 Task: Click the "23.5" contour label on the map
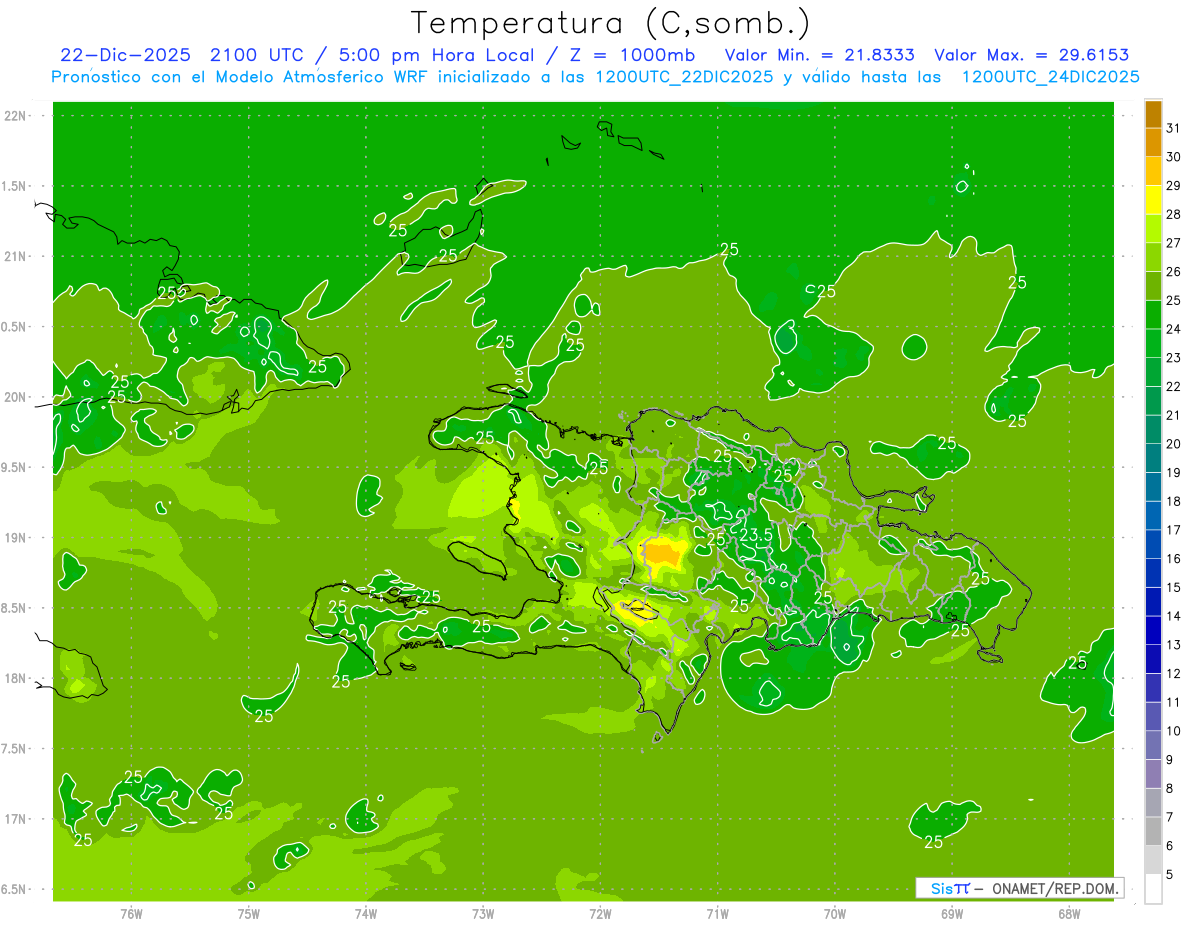coord(755,535)
